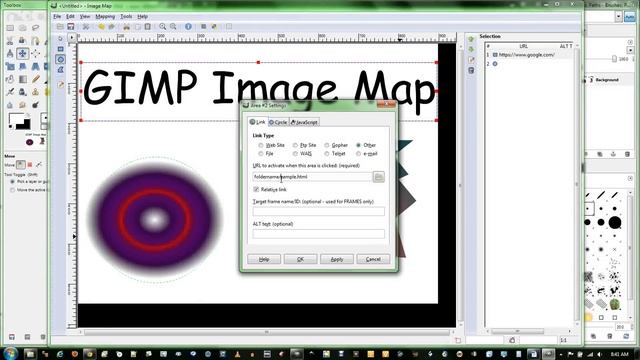Click the Target frame name/ID field
Image resolution: width=640 pixels, height=360 pixels.
[x=318, y=211]
